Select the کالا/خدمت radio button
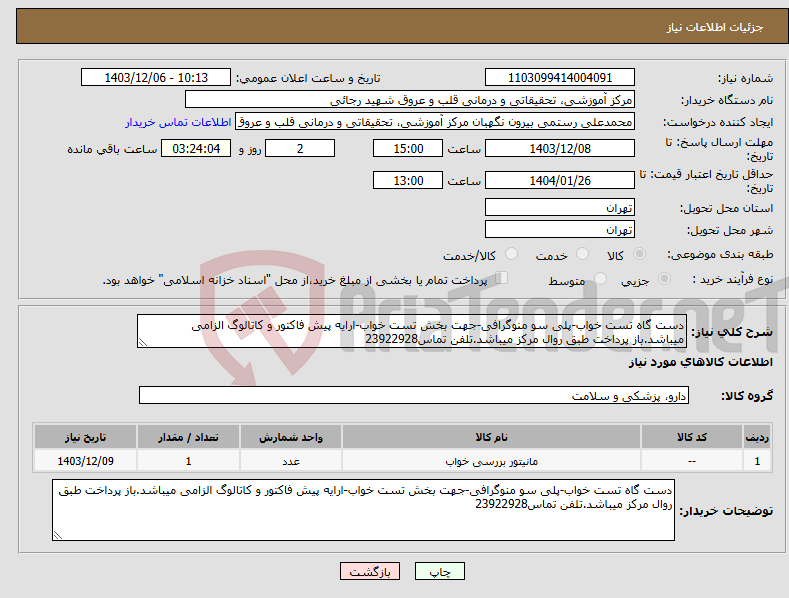789x598 pixels. (x=511, y=254)
